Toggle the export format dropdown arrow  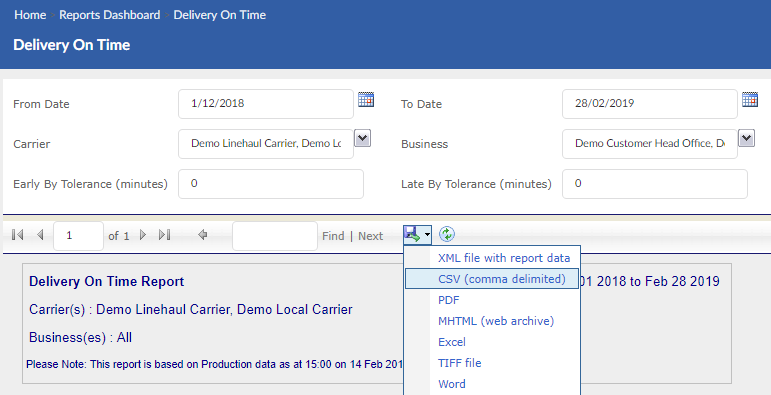[427, 235]
